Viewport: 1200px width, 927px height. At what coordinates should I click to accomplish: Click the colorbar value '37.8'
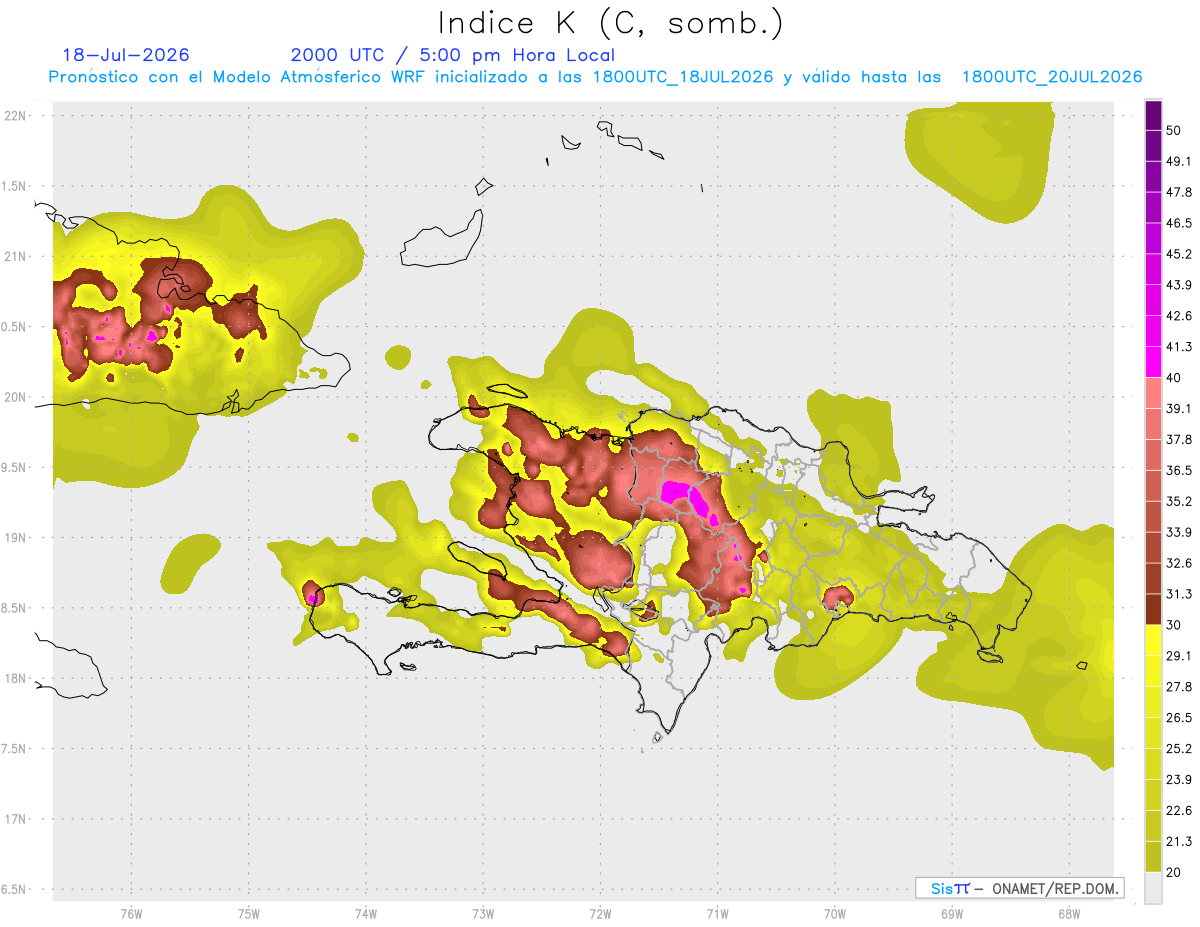pos(1178,439)
